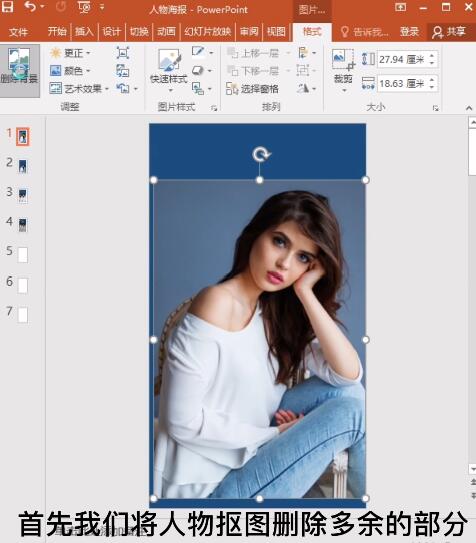Image resolution: width=476 pixels, height=543 pixels.
Task: Click the right-middle resize handle of picture
Action: click(366, 340)
